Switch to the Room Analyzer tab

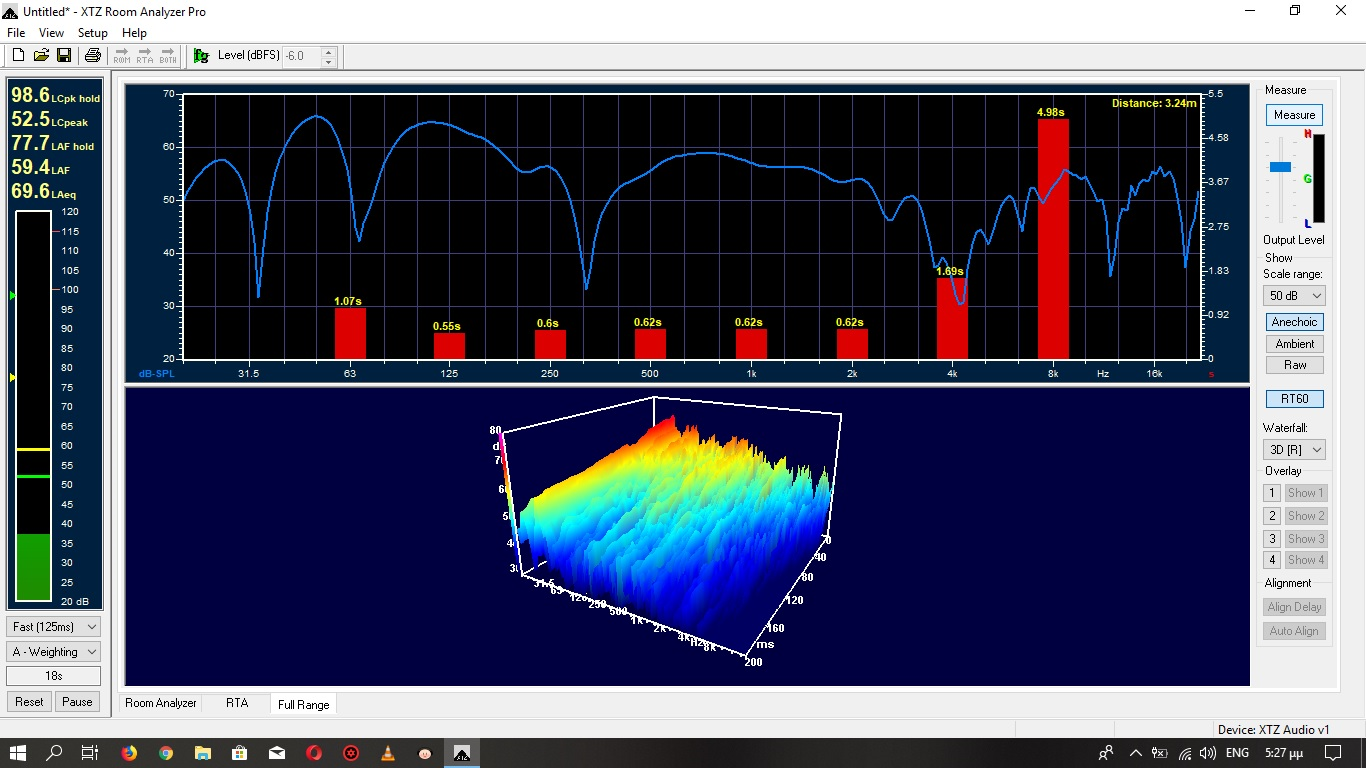[x=160, y=703]
